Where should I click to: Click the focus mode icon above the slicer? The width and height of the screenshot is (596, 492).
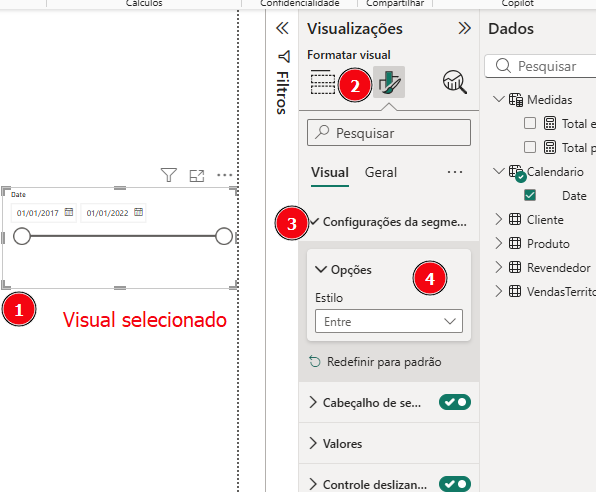tap(197, 176)
